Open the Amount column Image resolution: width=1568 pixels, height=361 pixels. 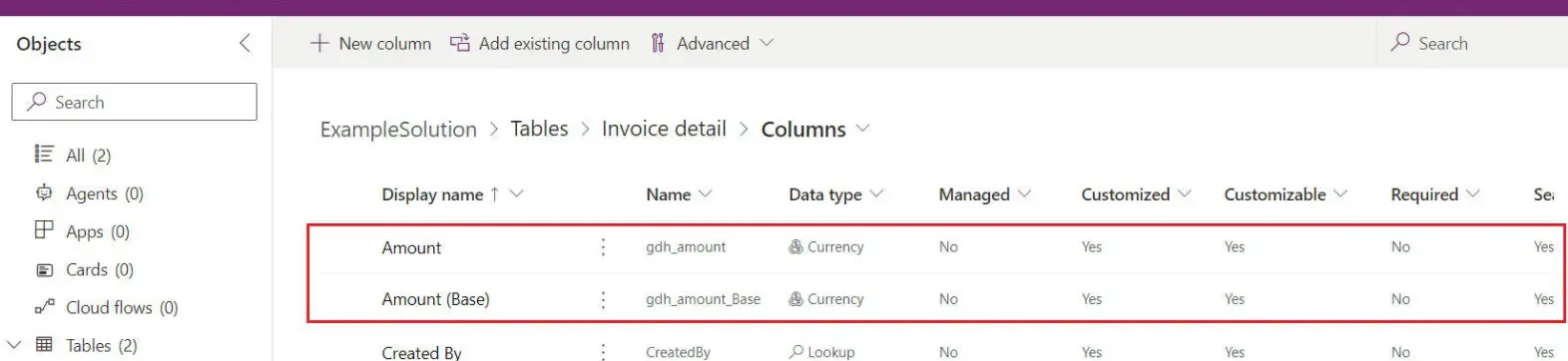[411, 247]
